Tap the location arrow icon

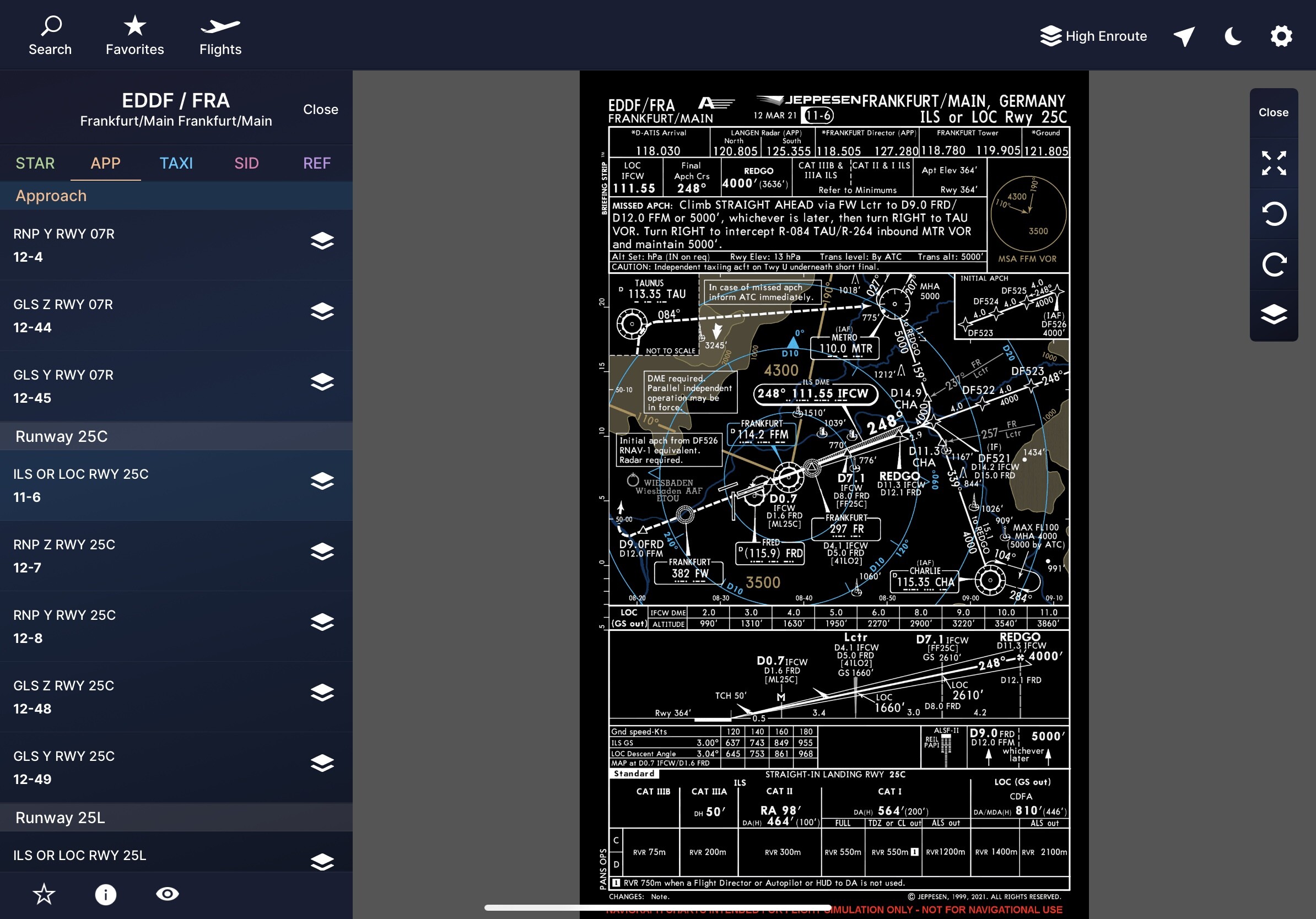pyautogui.click(x=1184, y=36)
